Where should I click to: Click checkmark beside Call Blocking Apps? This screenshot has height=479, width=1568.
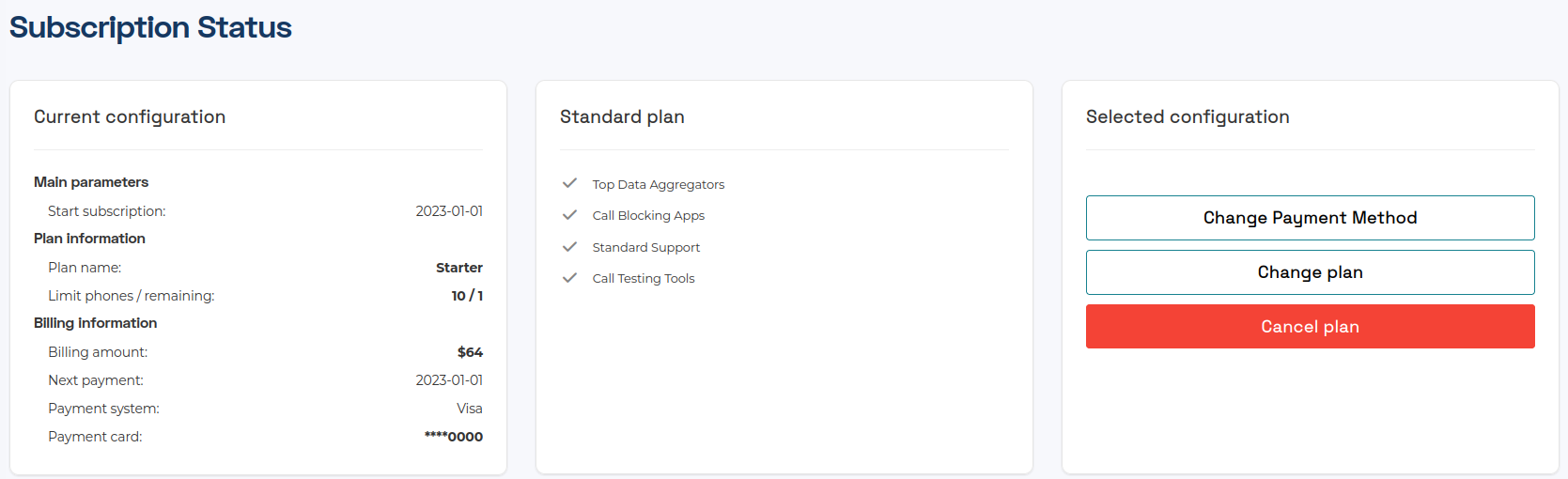click(x=569, y=215)
